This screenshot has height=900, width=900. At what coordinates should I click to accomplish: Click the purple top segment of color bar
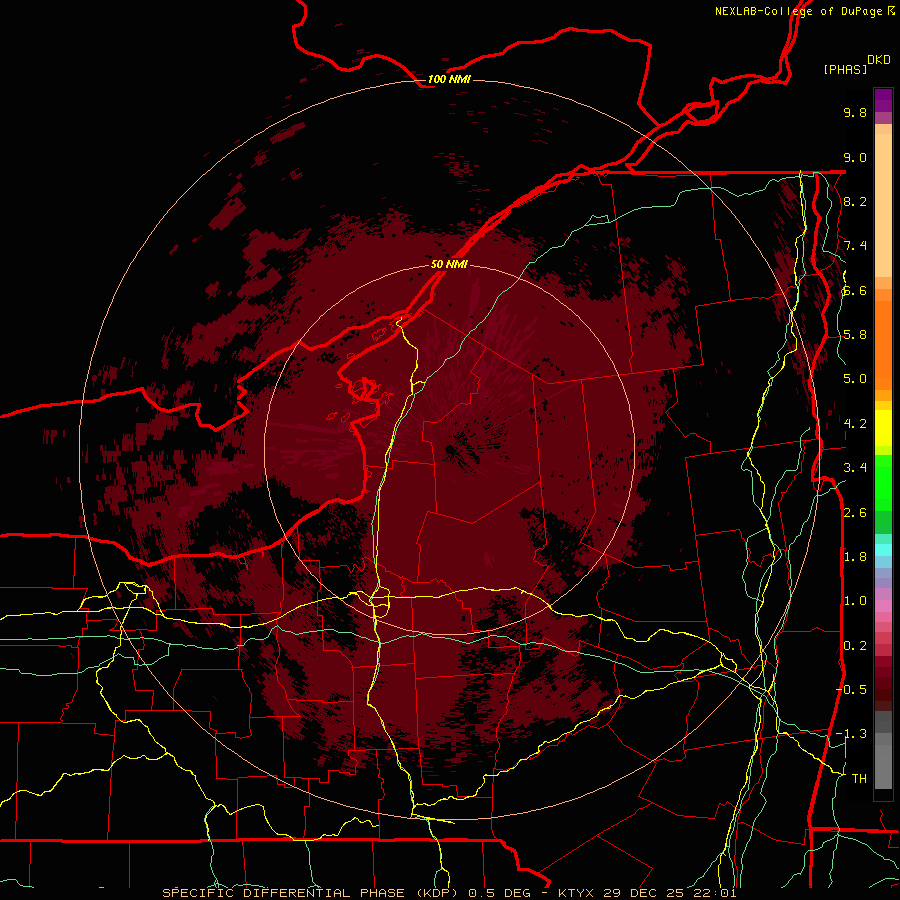(883, 100)
